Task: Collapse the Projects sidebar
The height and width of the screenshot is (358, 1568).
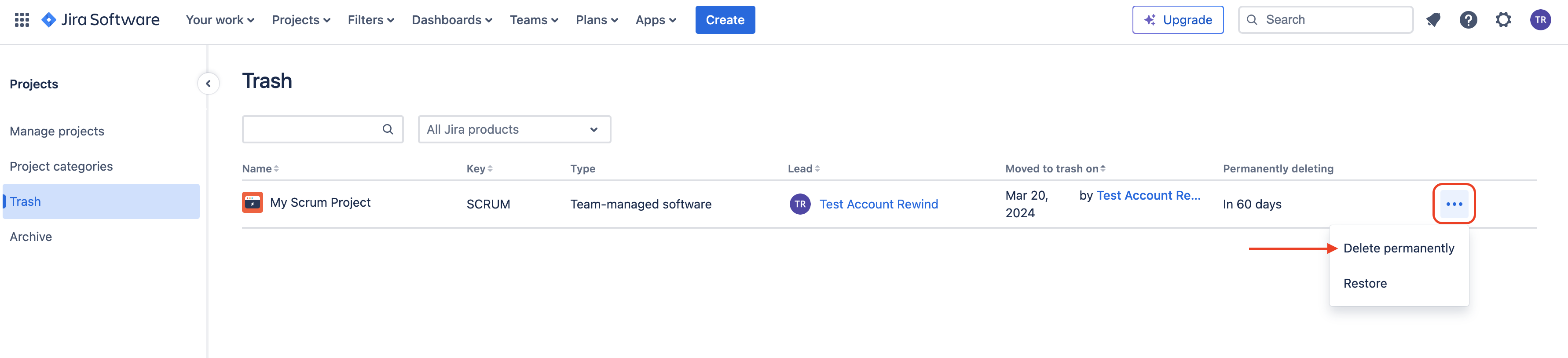Action: [208, 84]
